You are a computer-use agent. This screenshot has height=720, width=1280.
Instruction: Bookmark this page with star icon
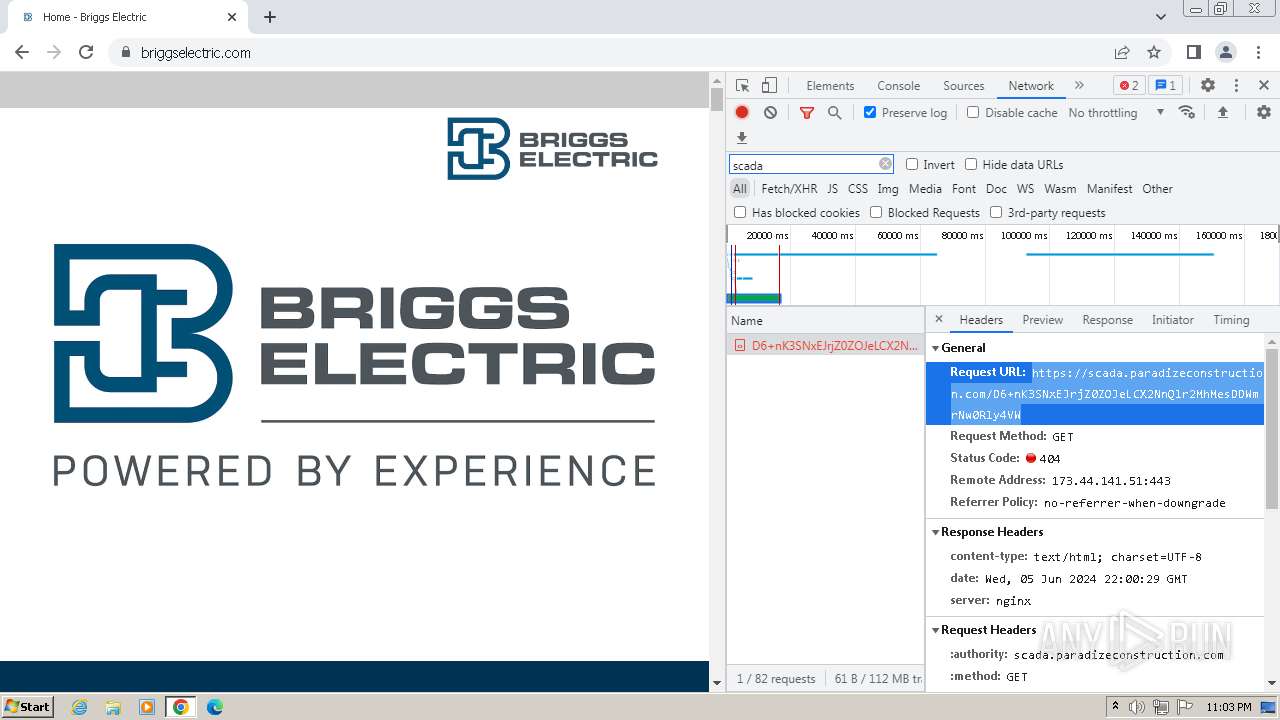1154,53
